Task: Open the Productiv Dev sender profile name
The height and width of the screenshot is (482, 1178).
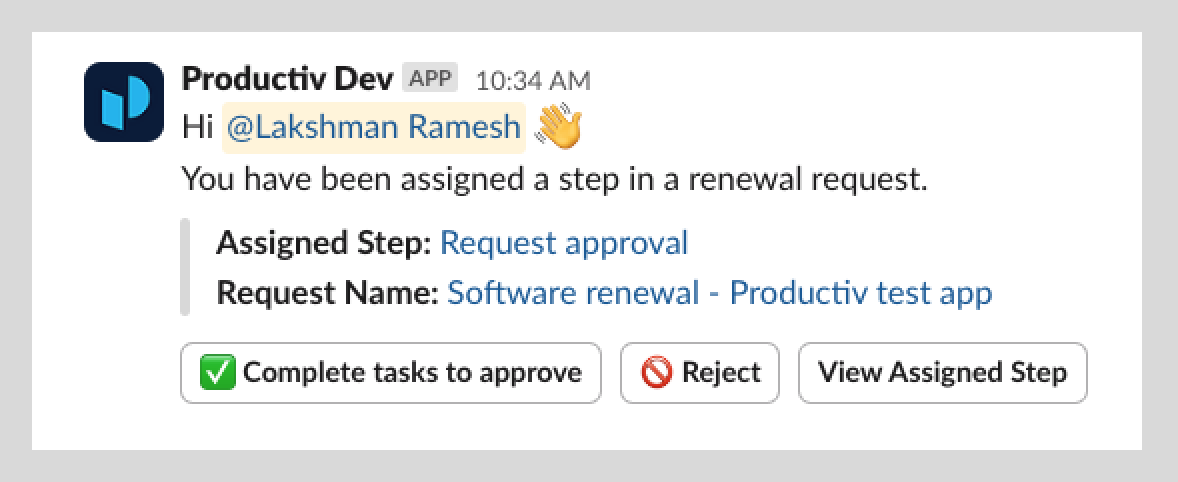Action: point(288,78)
